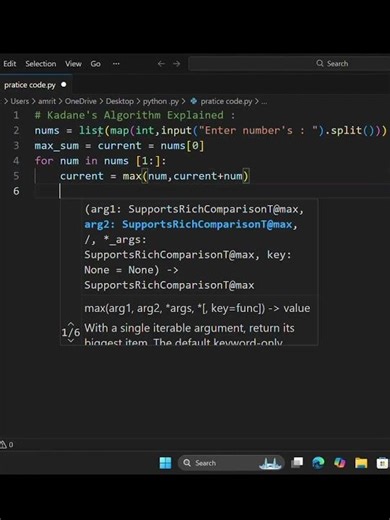Open Windows Start menu
Image resolution: width=390 pixels, height=520 pixels.
pos(165,463)
